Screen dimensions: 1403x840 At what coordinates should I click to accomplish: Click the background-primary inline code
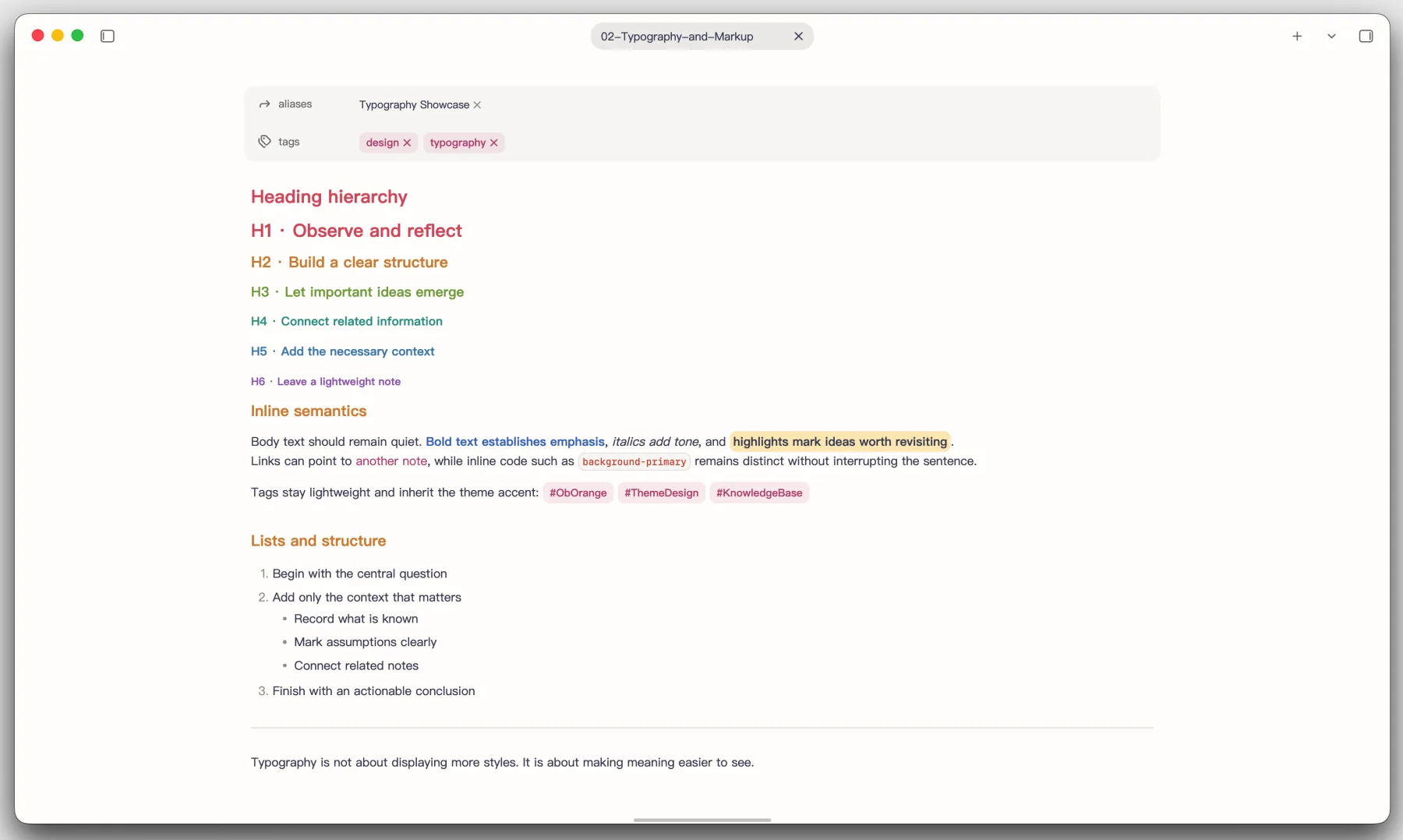click(634, 461)
